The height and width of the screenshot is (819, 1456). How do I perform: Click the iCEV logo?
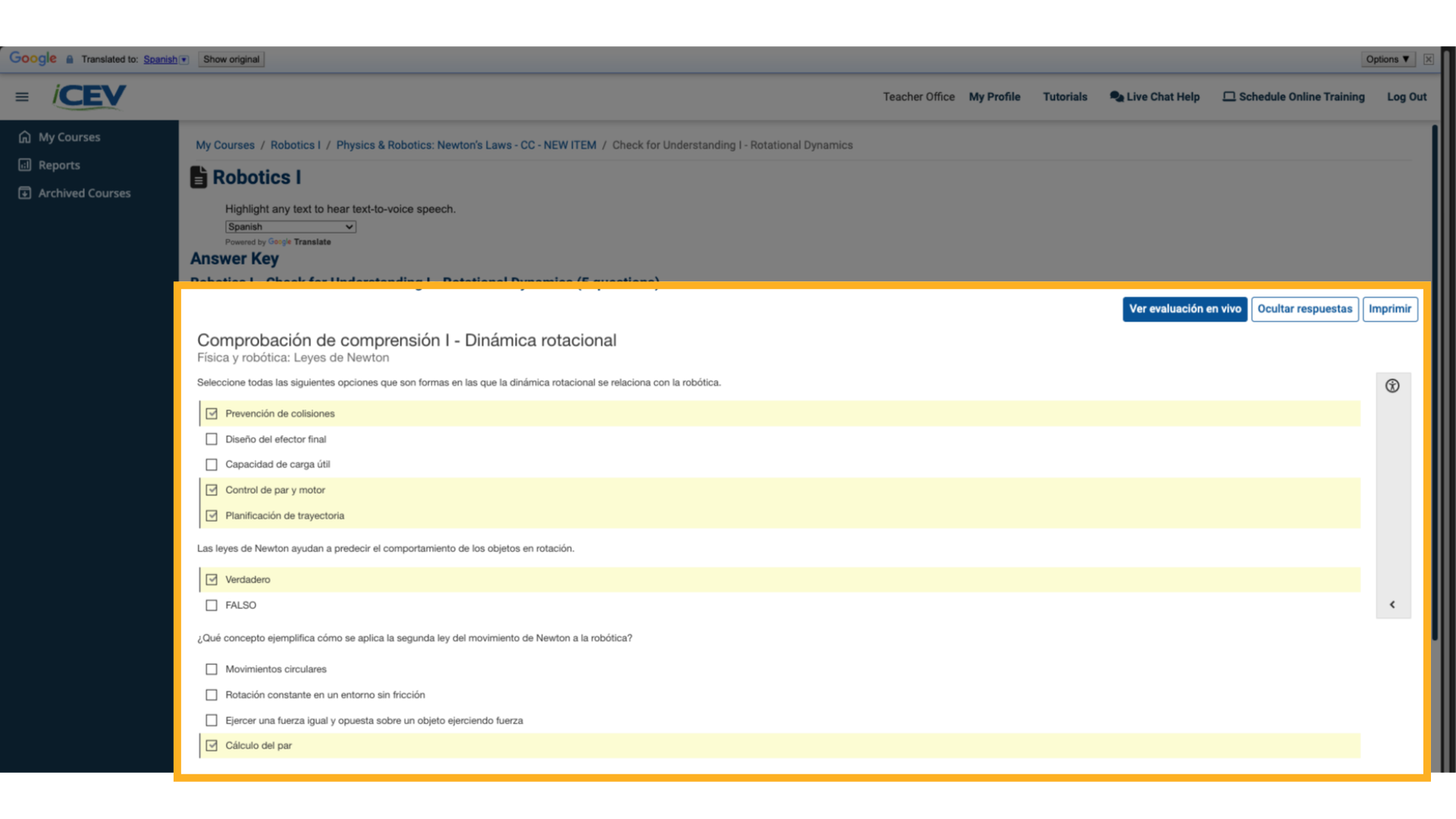89,96
